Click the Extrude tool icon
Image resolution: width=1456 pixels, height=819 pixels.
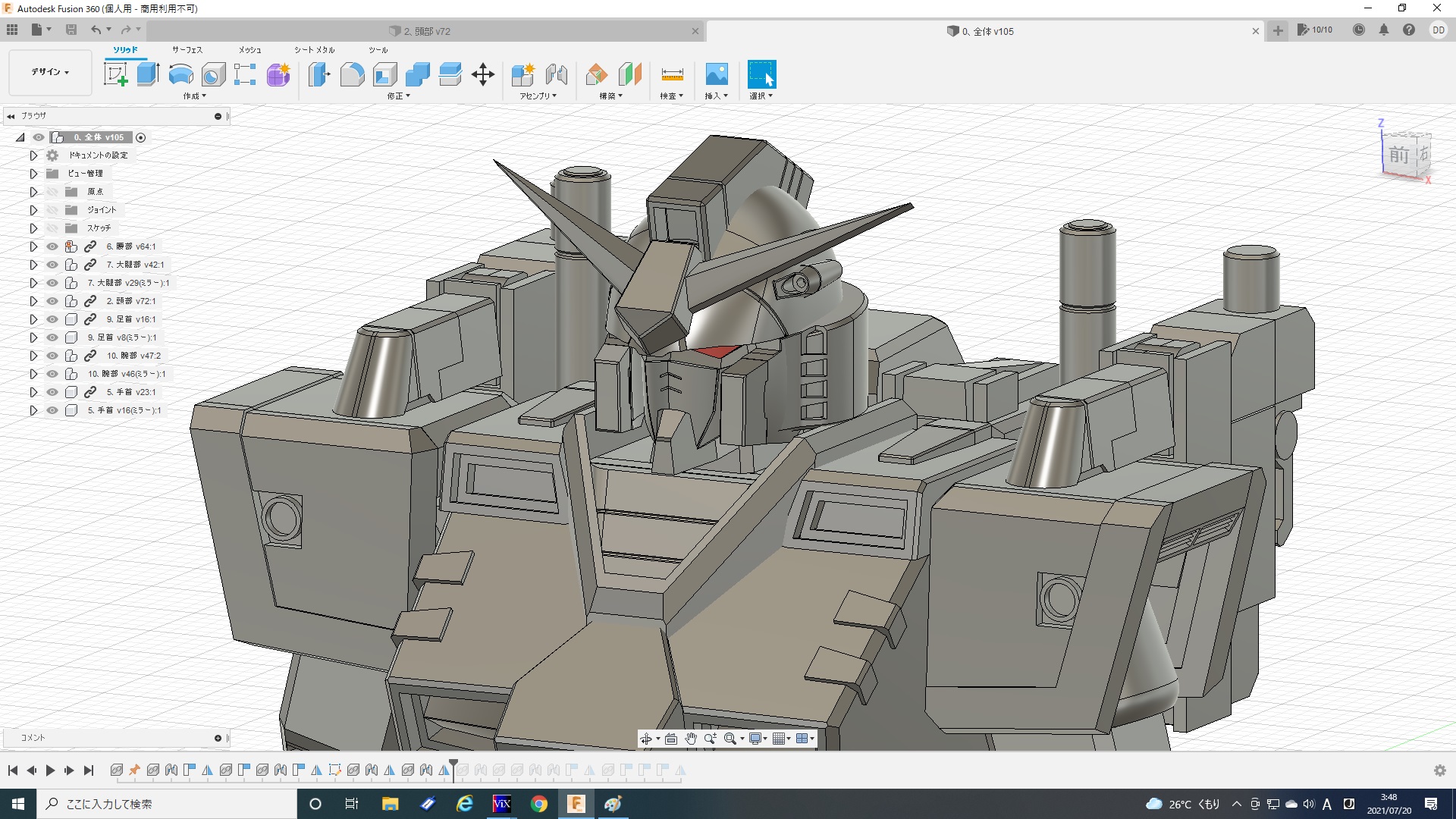point(148,74)
